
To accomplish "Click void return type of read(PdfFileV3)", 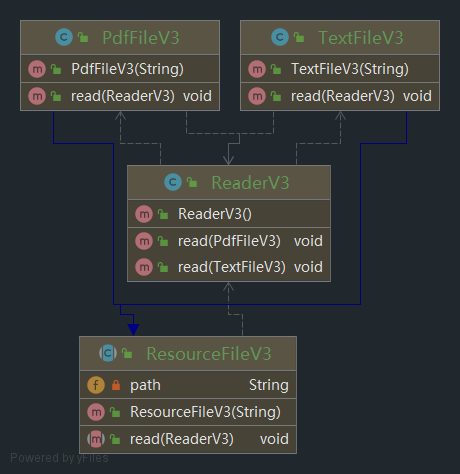I will [x=308, y=241].
